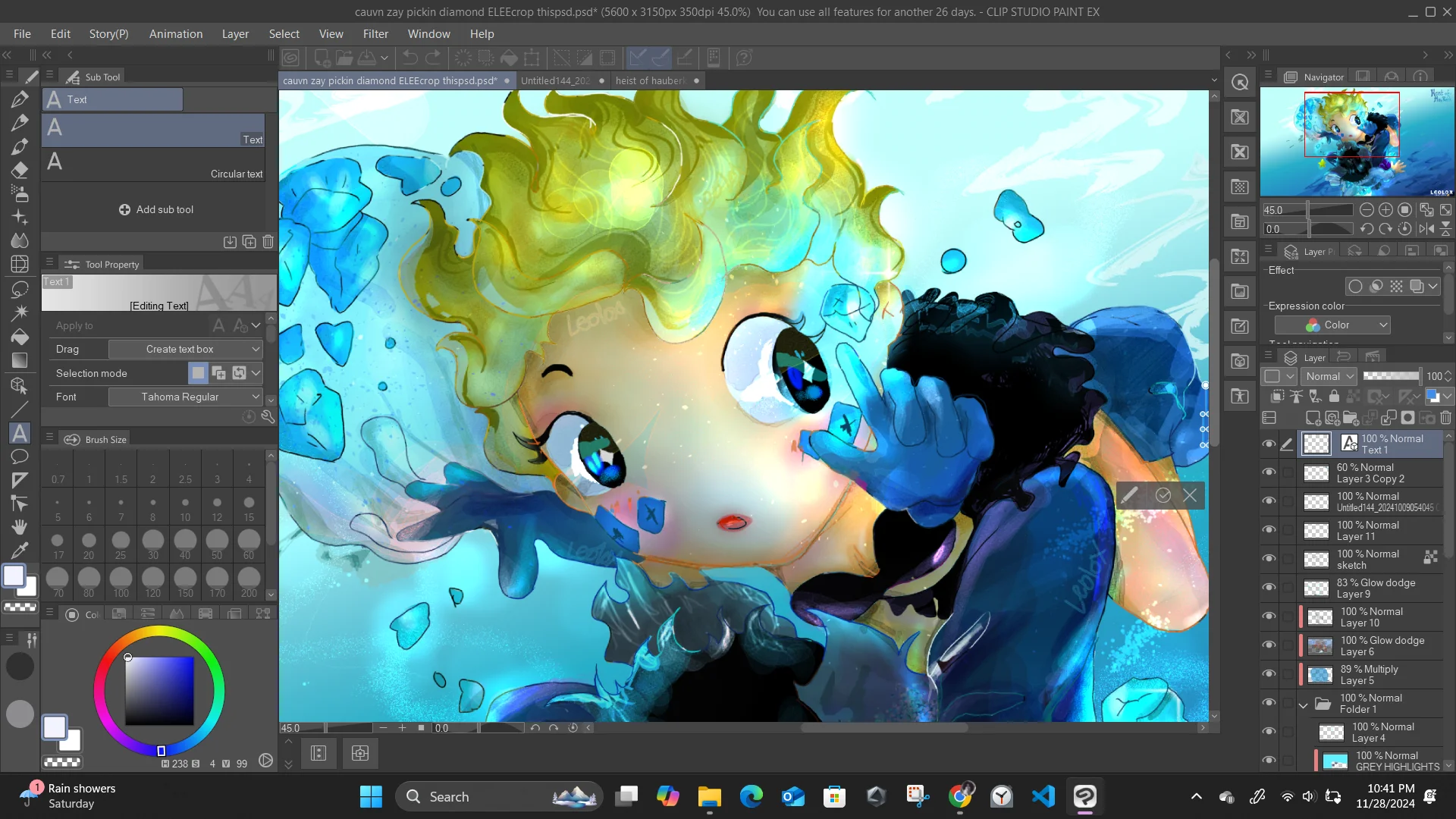The image size is (1456, 819).
Task: Hide the sketch layer
Action: pos(1269,559)
